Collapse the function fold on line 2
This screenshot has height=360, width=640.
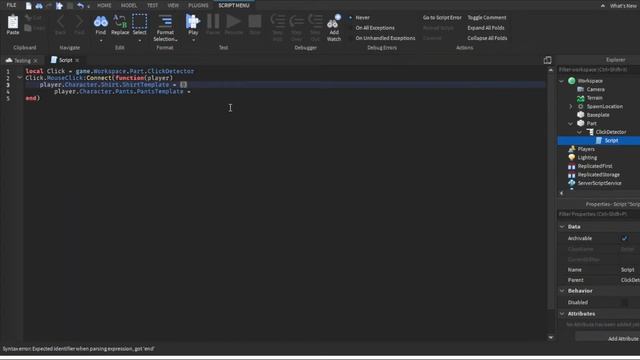pyautogui.click(x=20, y=78)
